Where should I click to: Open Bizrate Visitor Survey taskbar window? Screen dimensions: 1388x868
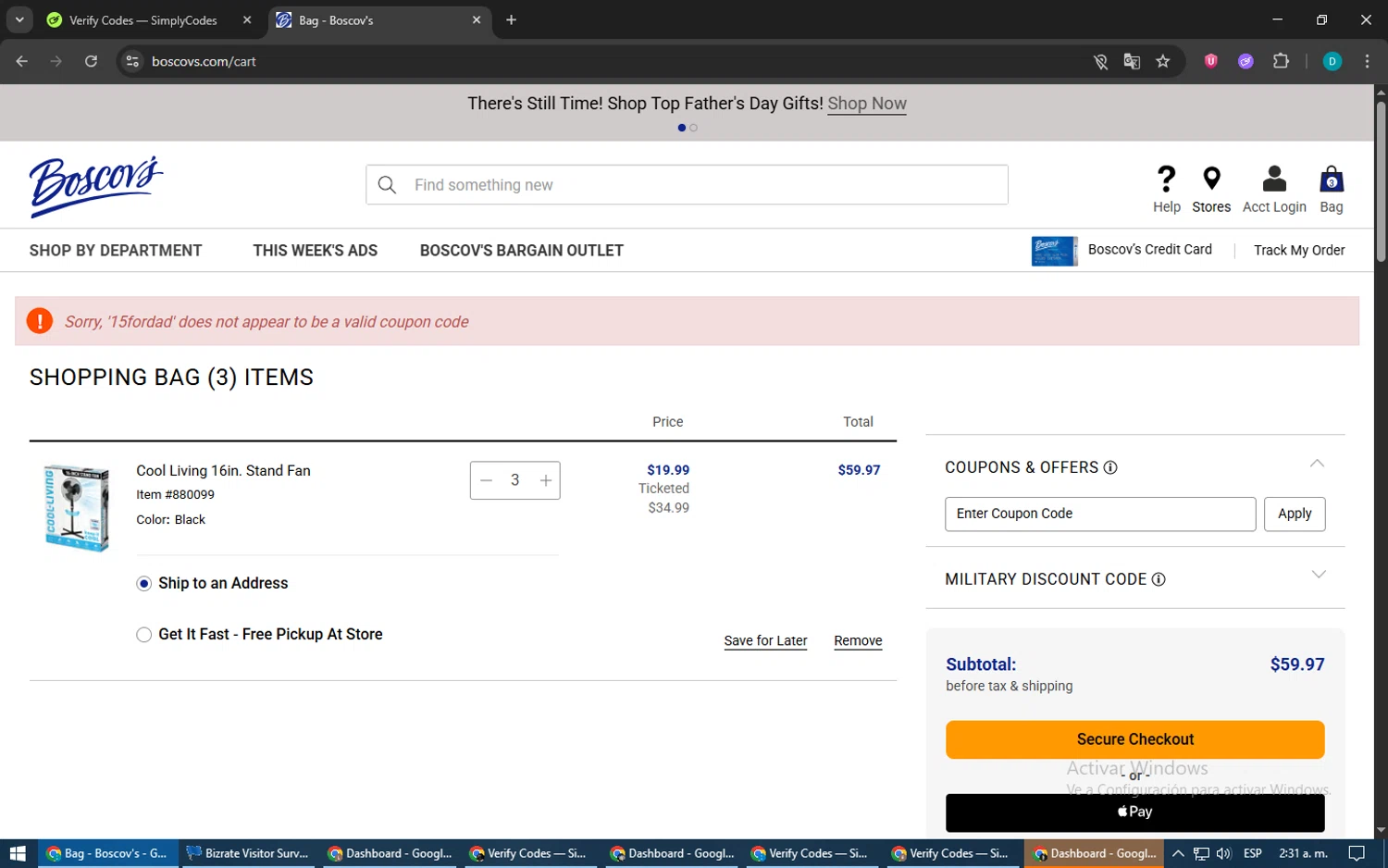248,853
